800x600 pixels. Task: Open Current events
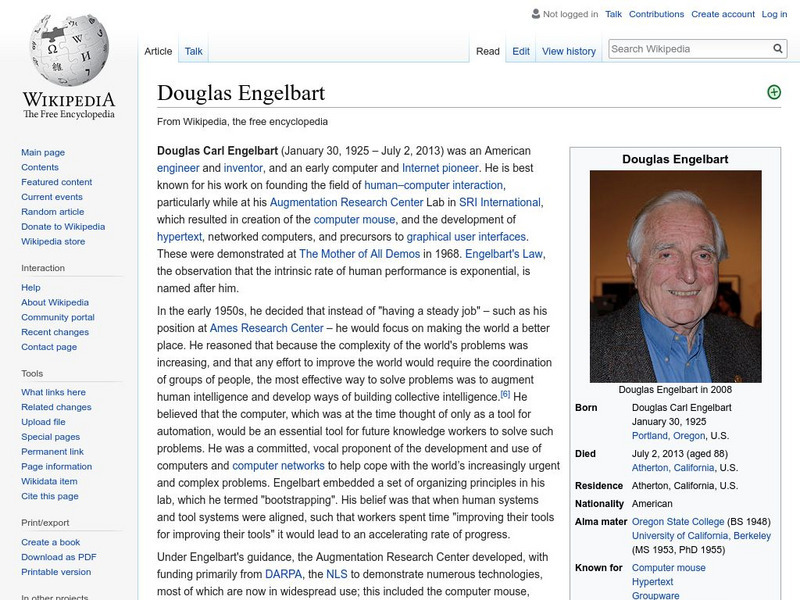click(x=52, y=196)
